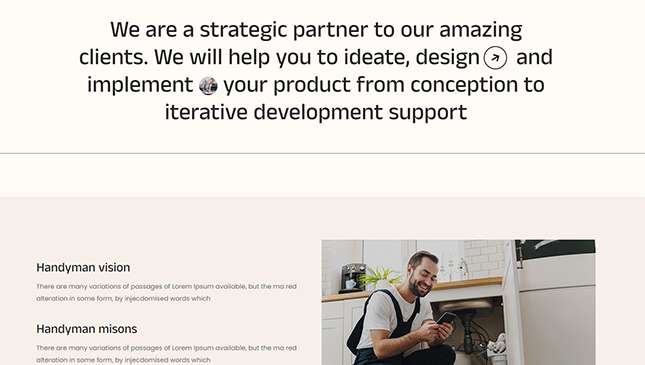
Task: Click the word "implement" in the headline
Action: 140,85
